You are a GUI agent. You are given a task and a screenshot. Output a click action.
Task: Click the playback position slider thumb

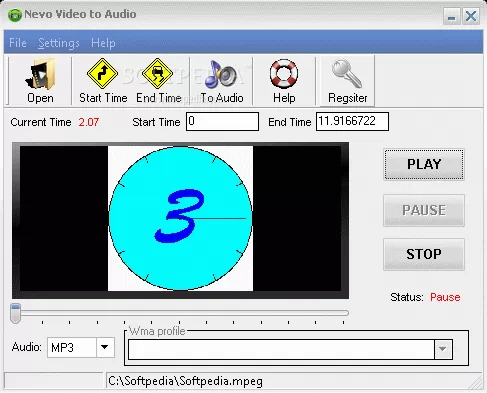tap(15, 313)
